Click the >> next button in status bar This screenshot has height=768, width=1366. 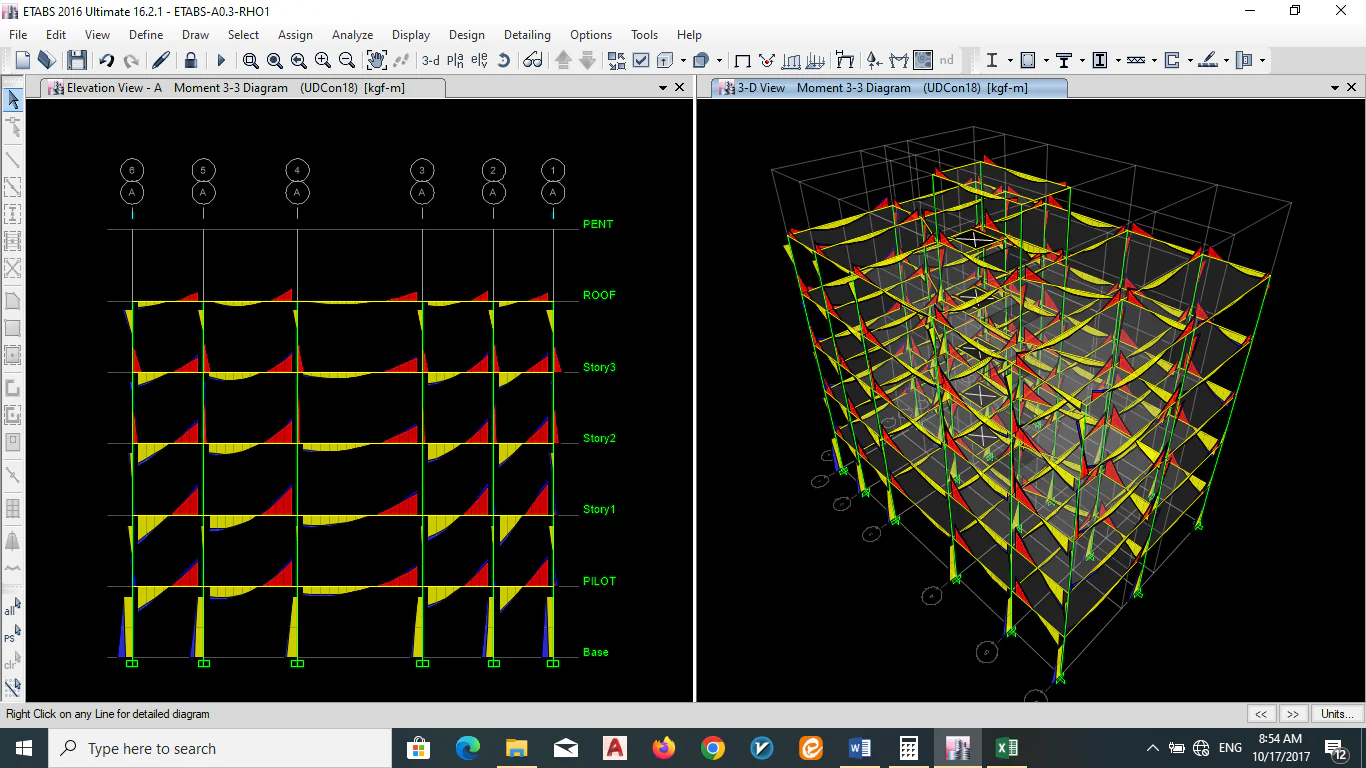coord(1292,714)
